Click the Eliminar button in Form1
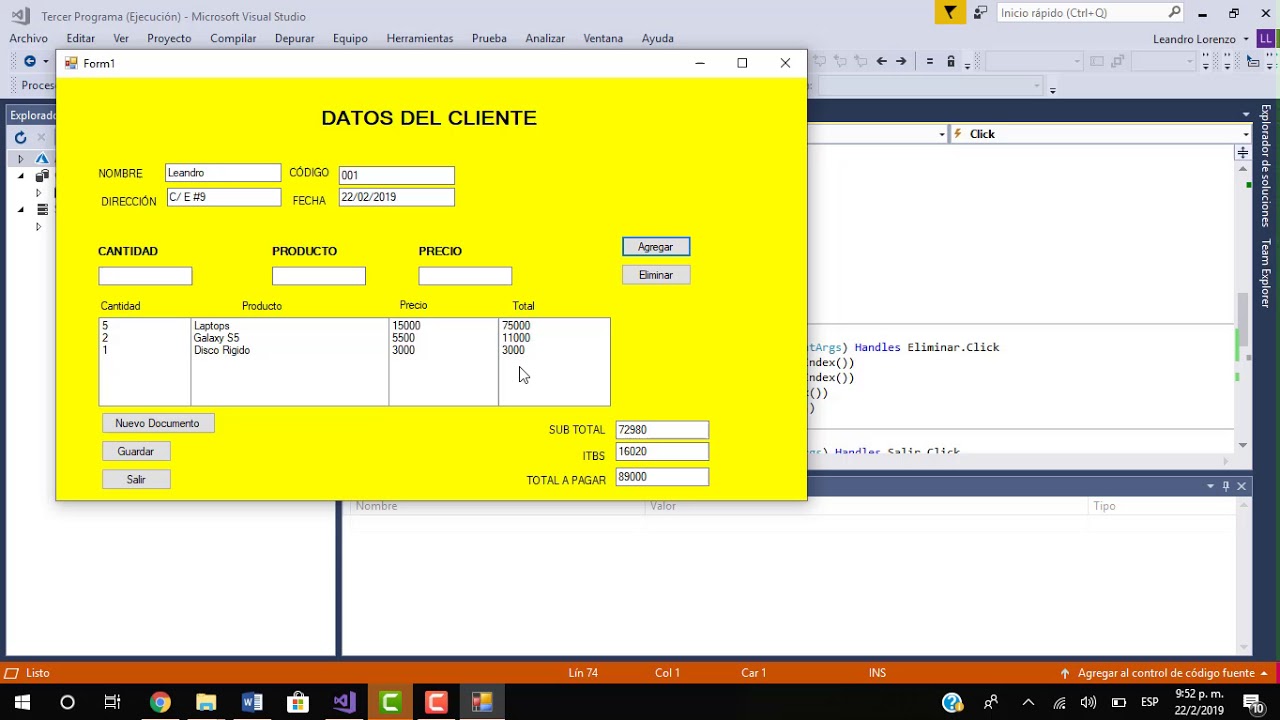1280x720 pixels. 656,275
